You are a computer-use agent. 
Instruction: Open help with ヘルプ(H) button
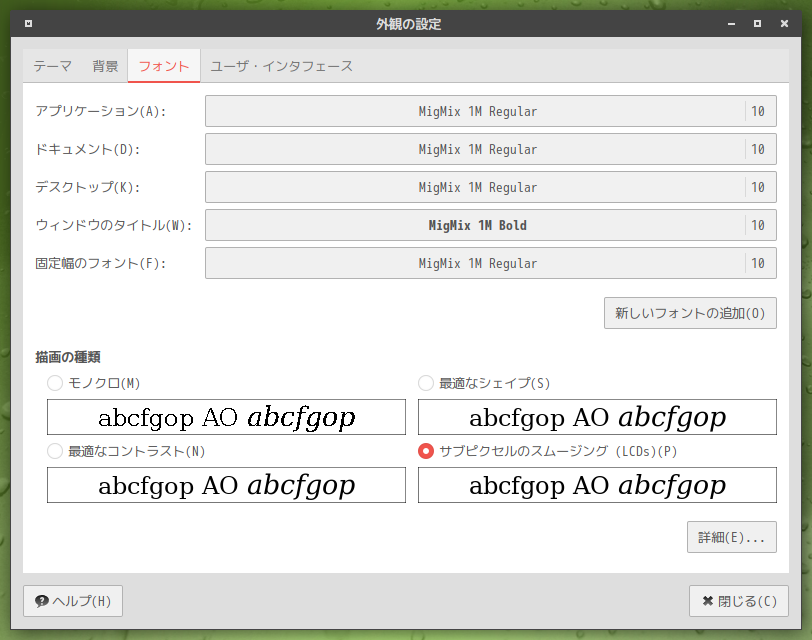point(73,601)
